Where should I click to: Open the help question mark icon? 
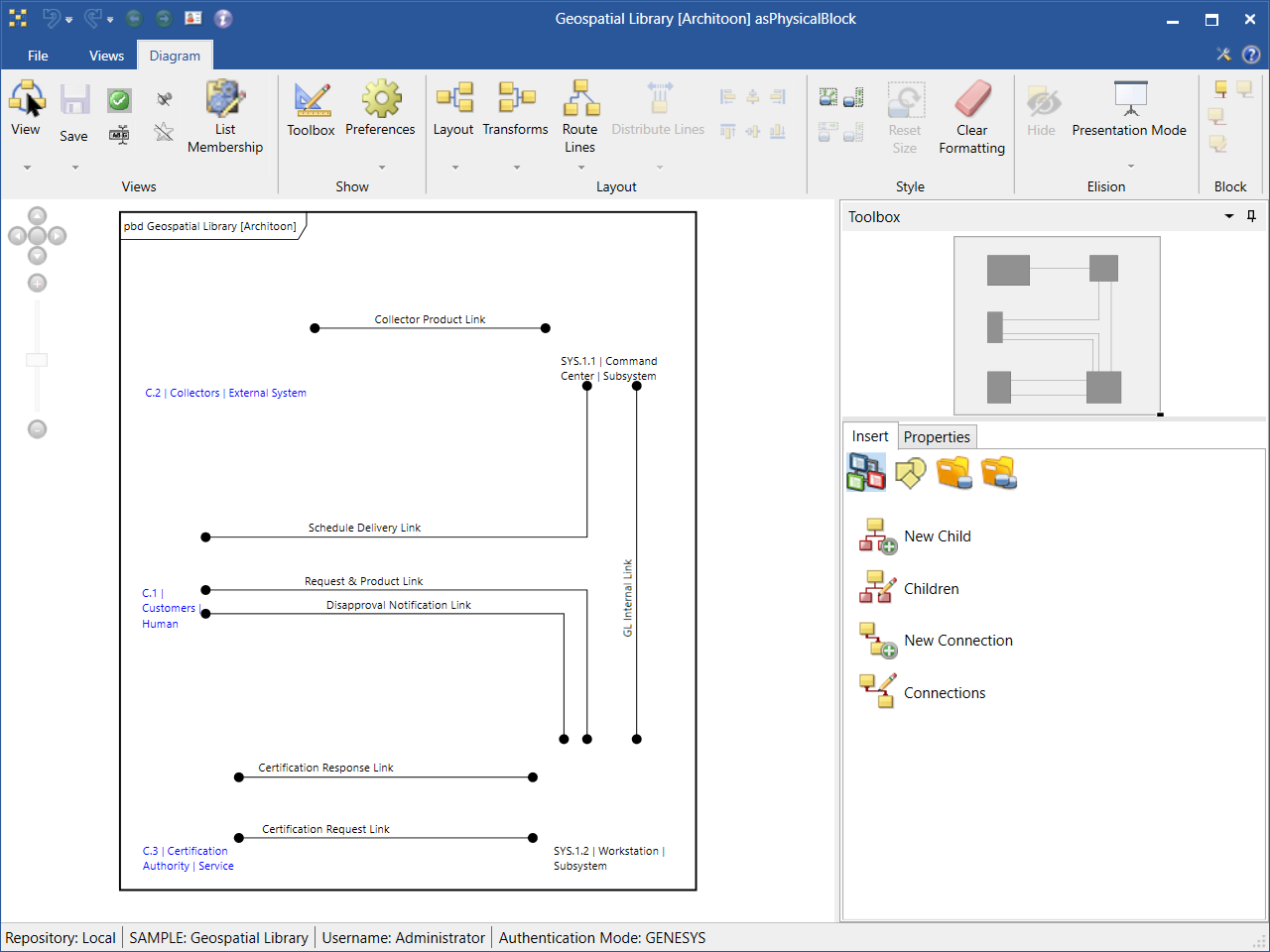[1251, 55]
